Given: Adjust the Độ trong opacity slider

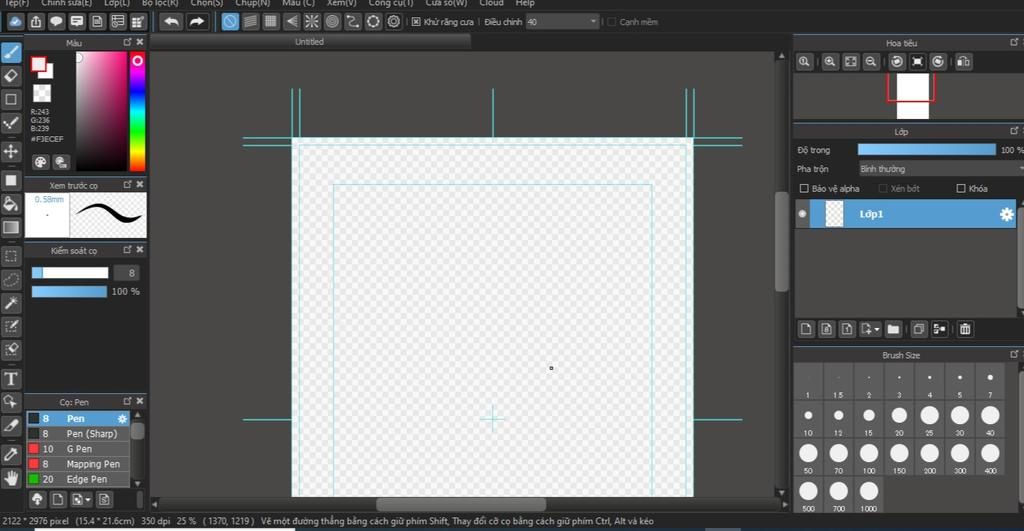Looking at the screenshot, I should 927,150.
